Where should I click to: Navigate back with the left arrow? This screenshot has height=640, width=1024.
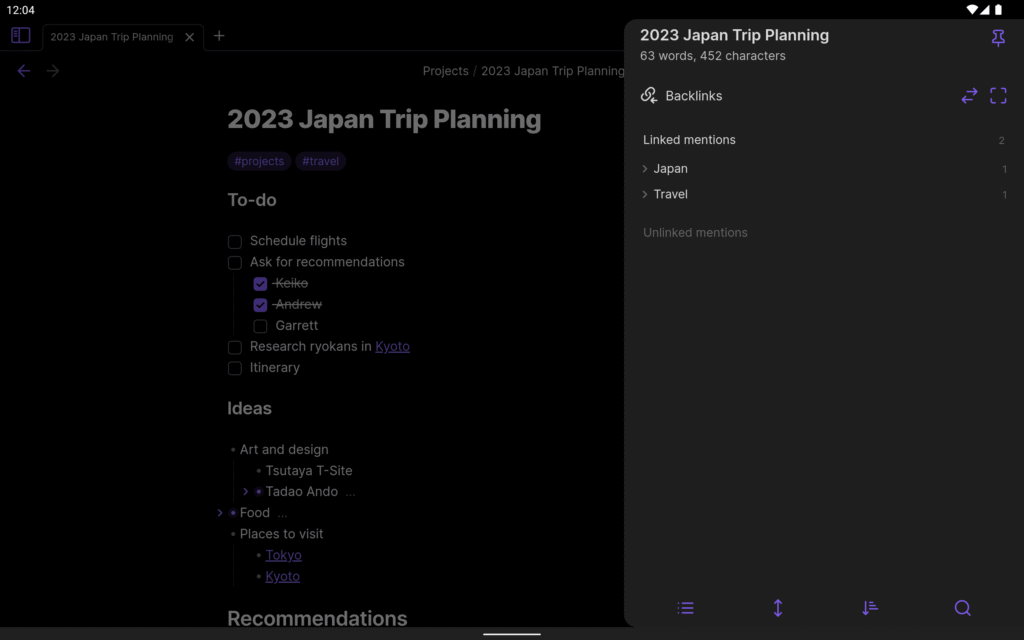(x=24, y=70)
